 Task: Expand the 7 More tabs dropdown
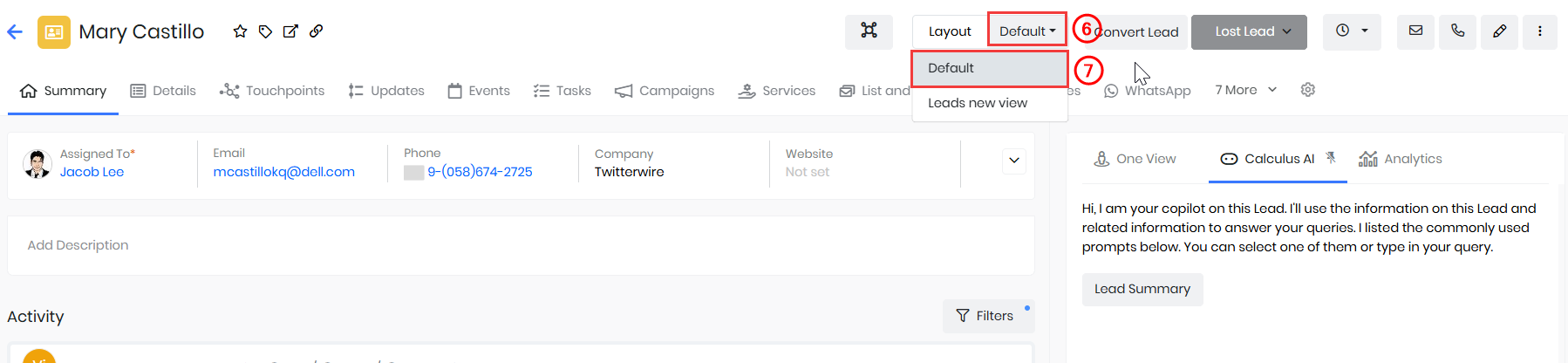click(x=1246, y=90)
